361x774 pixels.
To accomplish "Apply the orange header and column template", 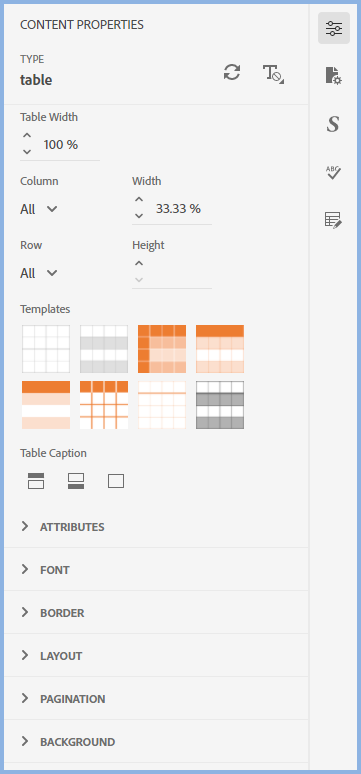I will click(x=162, y=349).
